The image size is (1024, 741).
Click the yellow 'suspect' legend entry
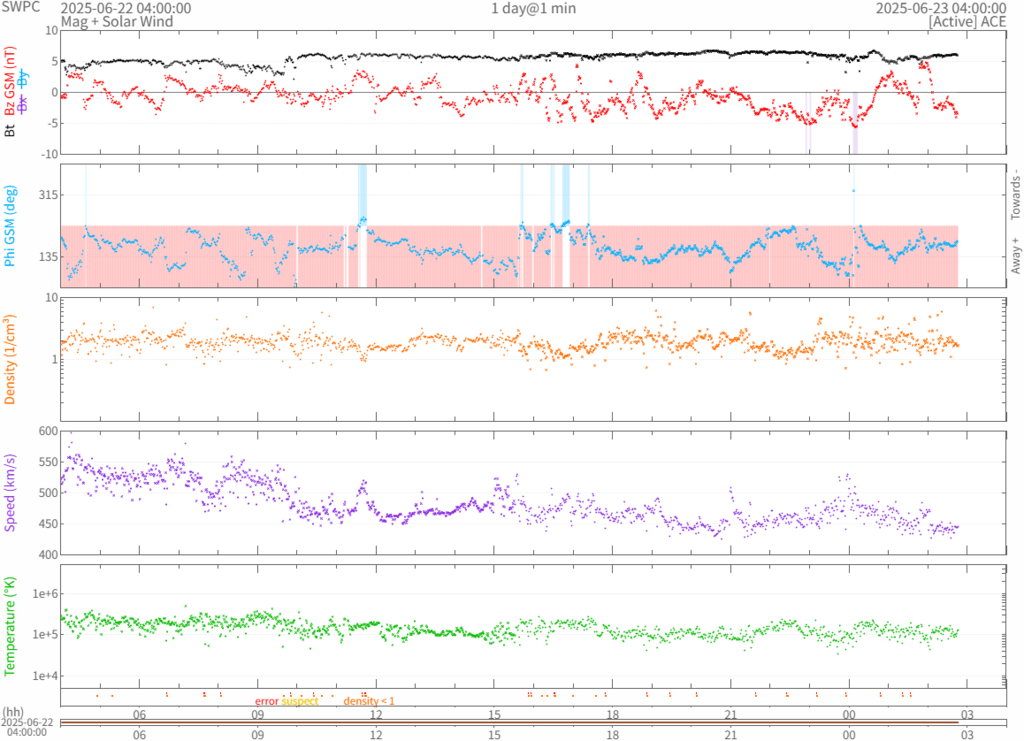click(x=300, y=702)
